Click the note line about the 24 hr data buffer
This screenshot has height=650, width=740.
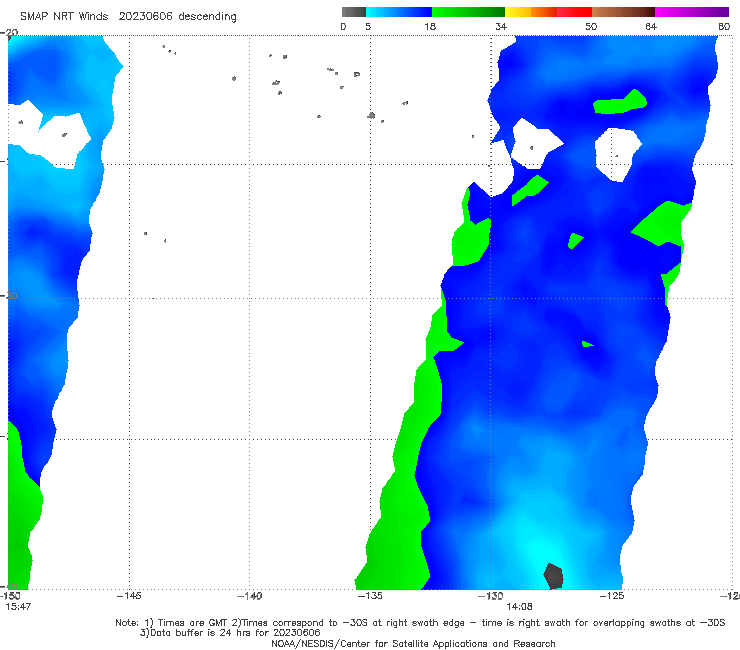[230, 633]
